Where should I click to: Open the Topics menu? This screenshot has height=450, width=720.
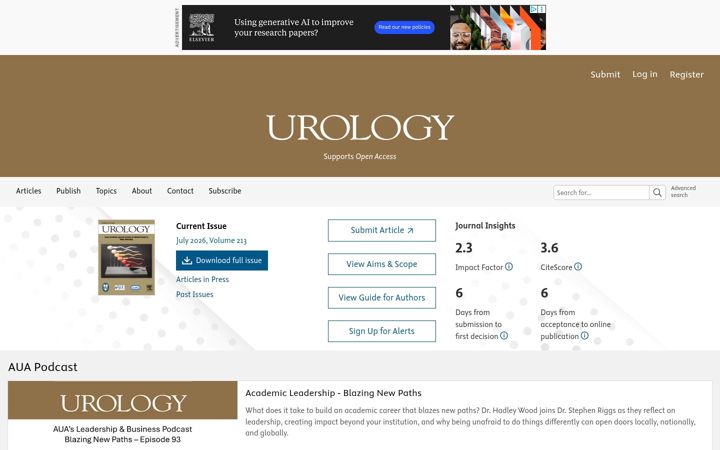point(106,191)
